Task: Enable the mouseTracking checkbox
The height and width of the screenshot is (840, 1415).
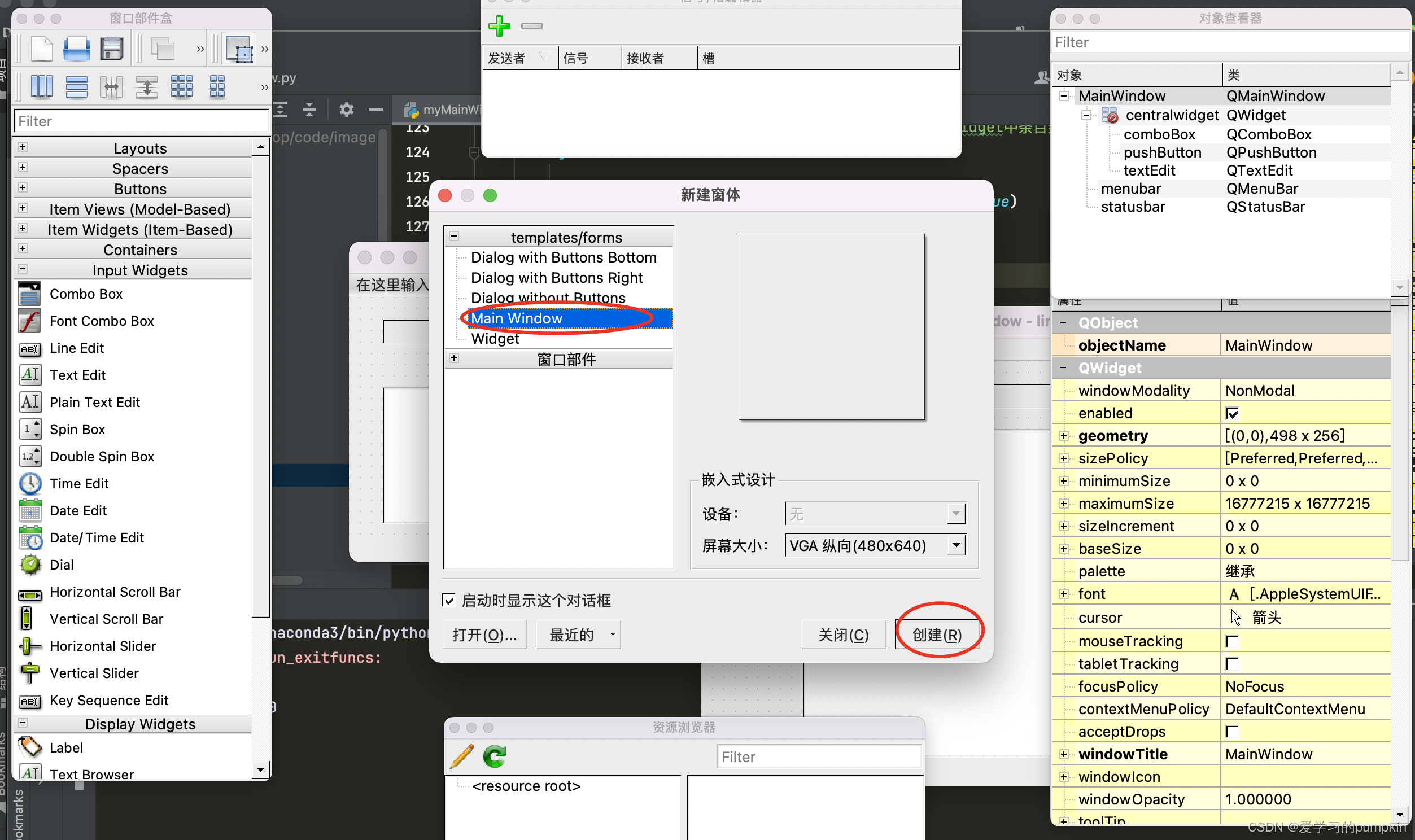Action: pyautogui.click(x=1233, y=641)
